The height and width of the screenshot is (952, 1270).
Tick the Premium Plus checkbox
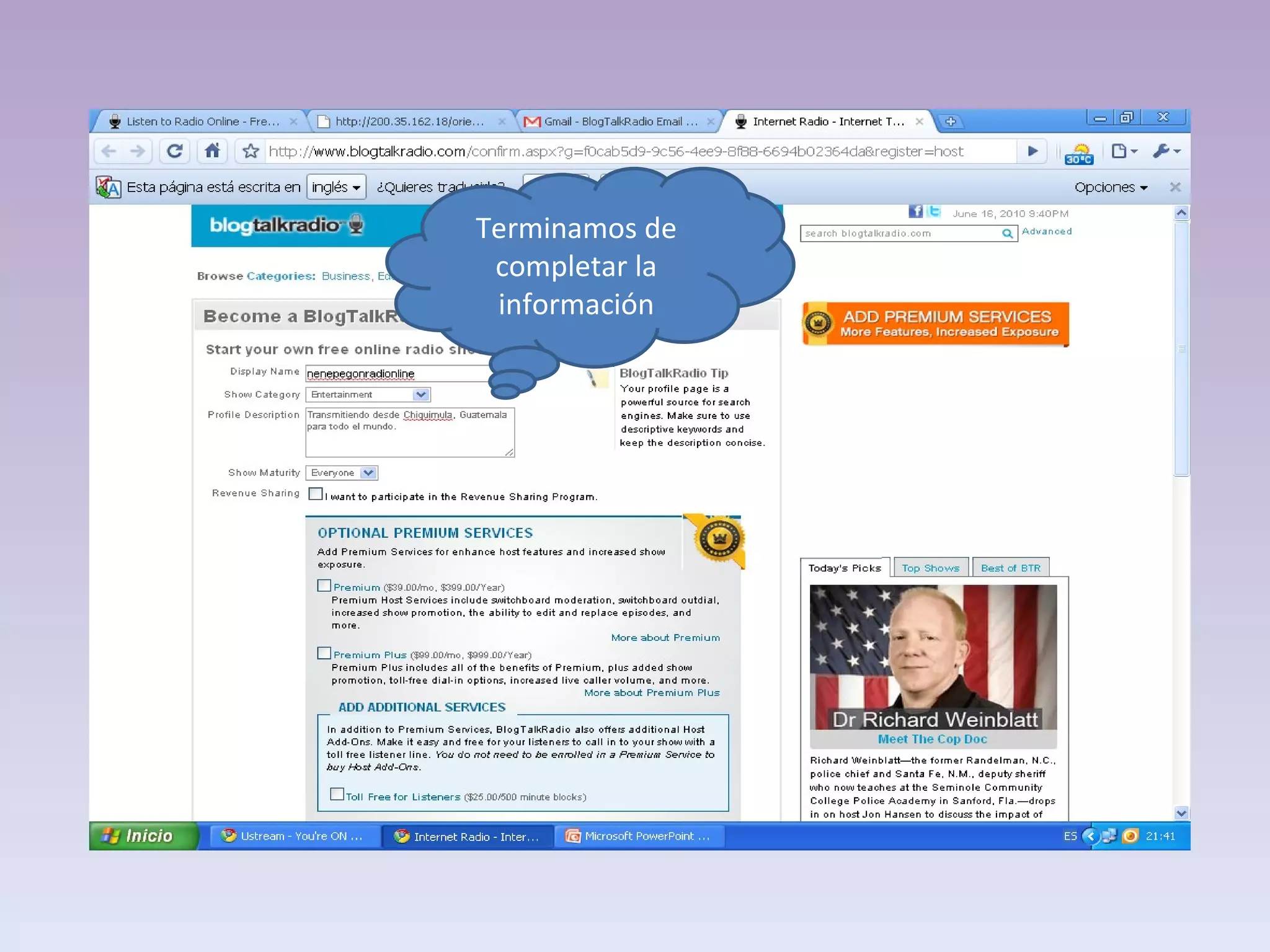tap(324, 653)
